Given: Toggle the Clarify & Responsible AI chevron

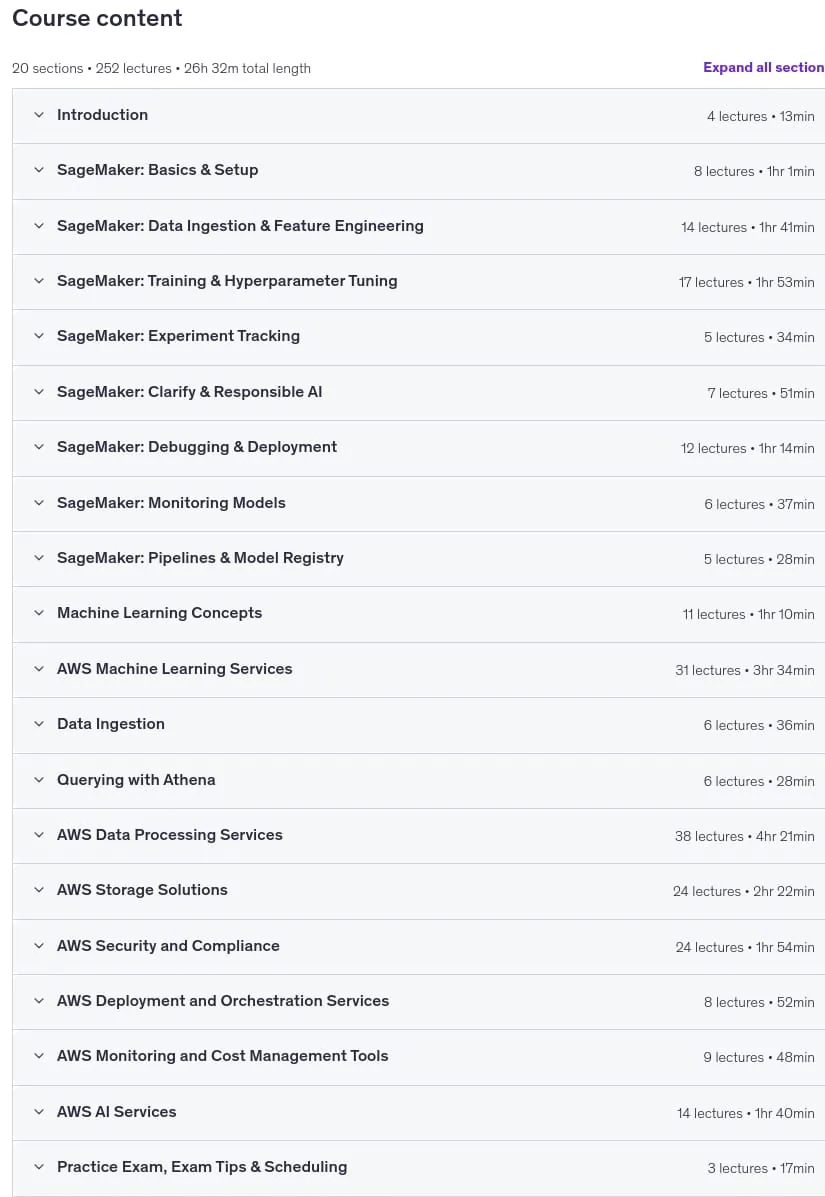Looking at the screenshot, I should [x=39, y=392].
